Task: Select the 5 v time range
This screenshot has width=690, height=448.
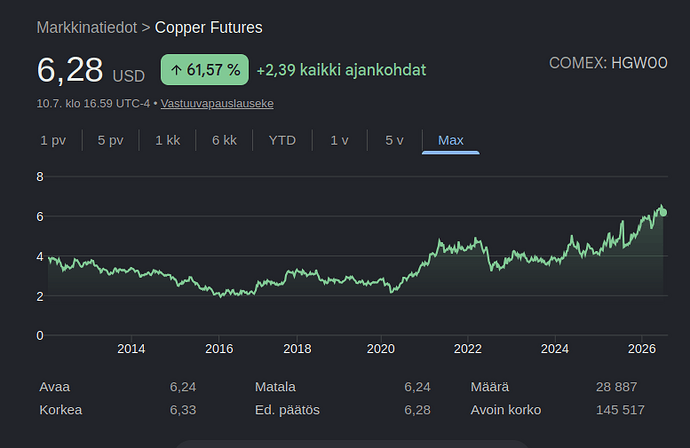Action: pos(394,140)
